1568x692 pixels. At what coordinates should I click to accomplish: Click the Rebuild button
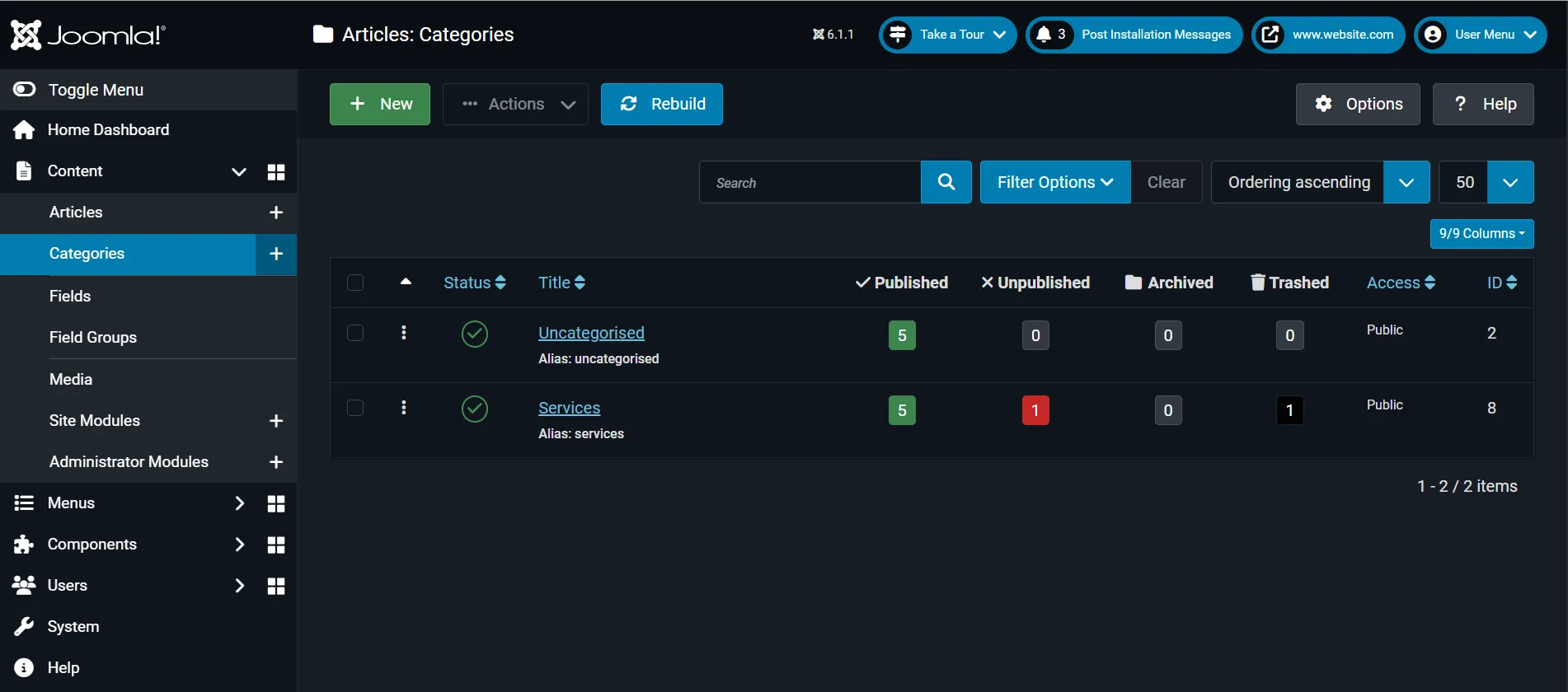click(662, 104)
